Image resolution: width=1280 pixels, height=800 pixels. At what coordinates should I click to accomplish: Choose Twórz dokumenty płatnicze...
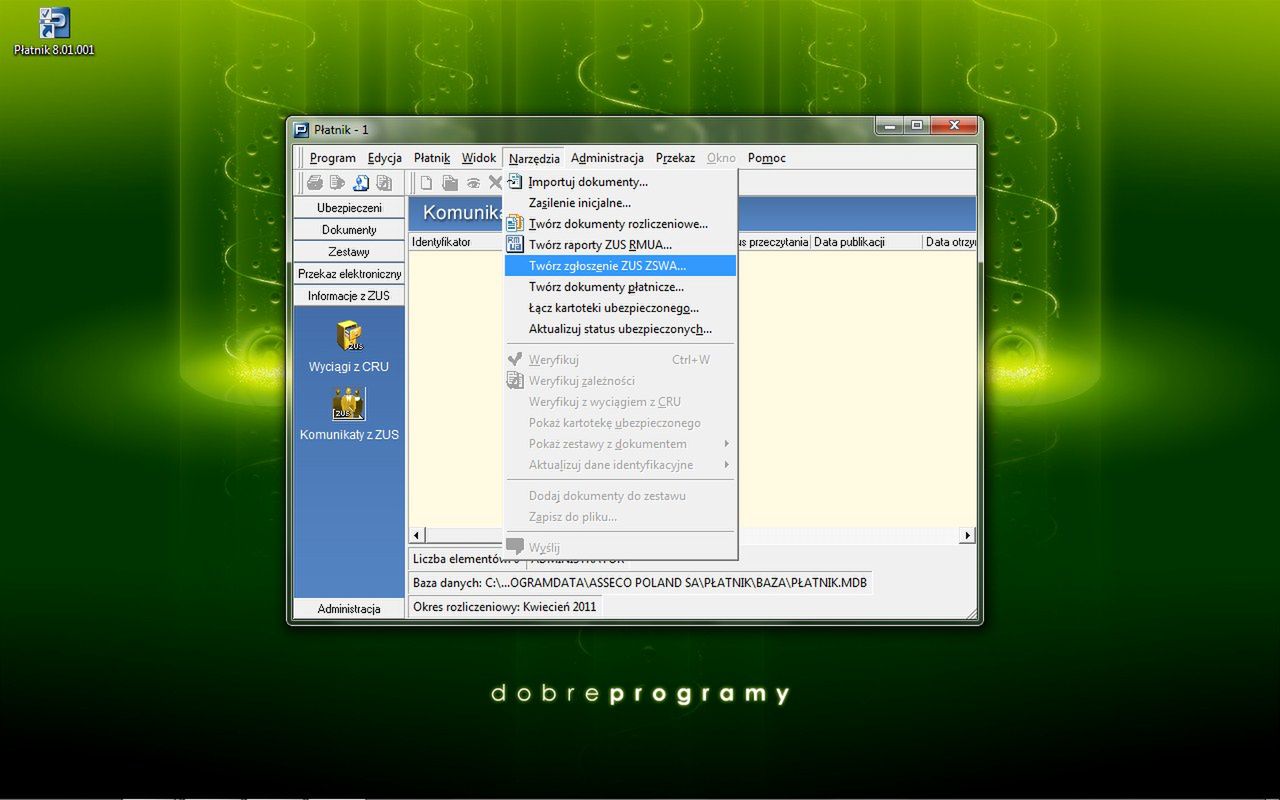pyautogui.click(x=620, y=287)
